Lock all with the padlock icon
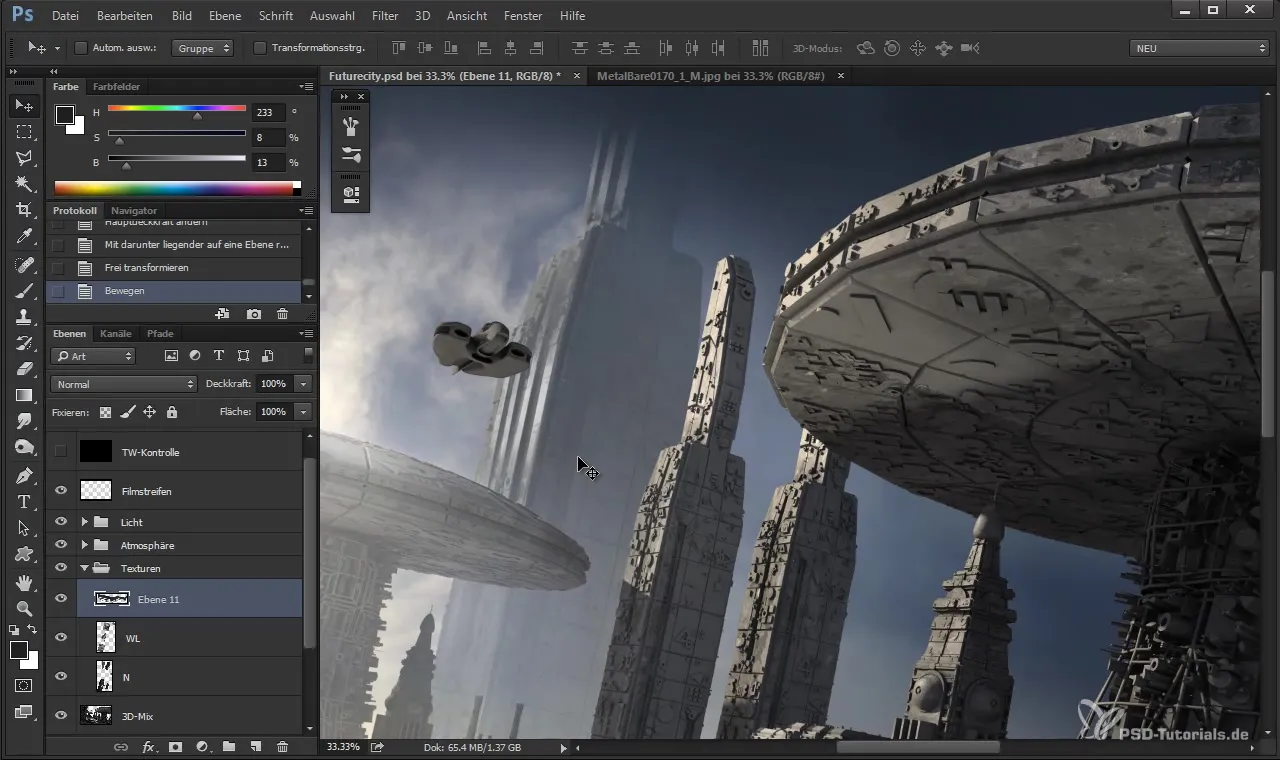Image resolution: width=1280 pixels, height=760 pixels. (x=171, y=412)
